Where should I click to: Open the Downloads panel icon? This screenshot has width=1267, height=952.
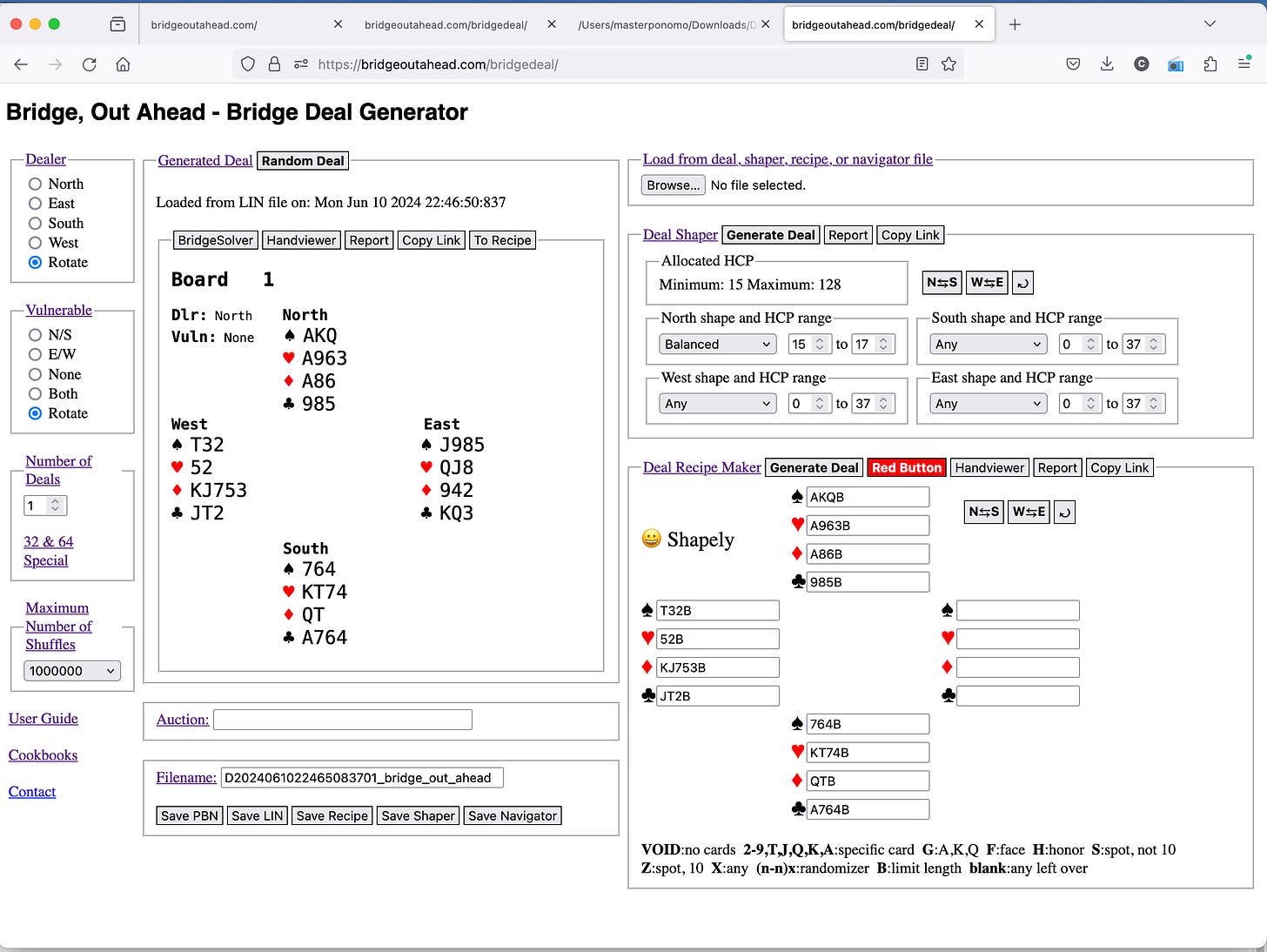point(1107,64)
